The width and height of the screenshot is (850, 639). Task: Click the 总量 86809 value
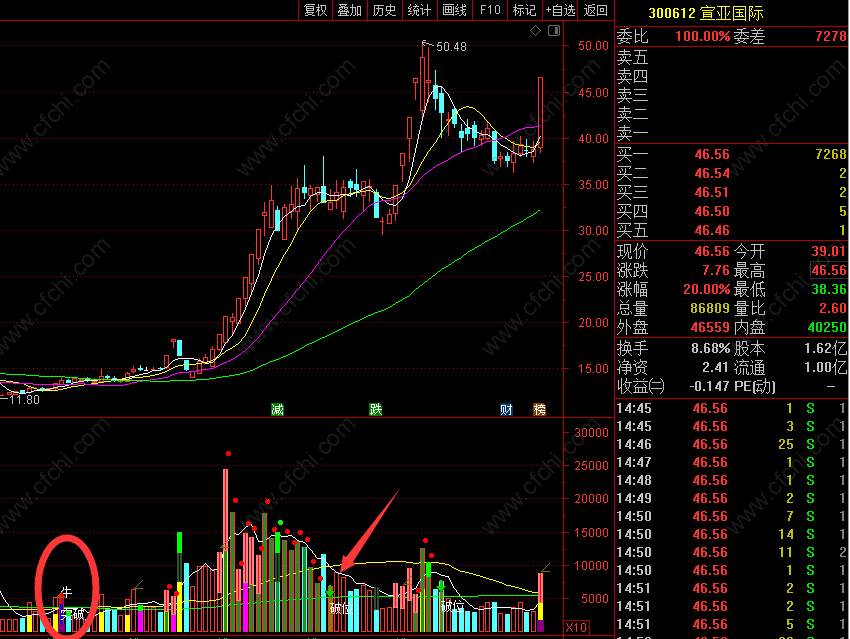[710, 308]
